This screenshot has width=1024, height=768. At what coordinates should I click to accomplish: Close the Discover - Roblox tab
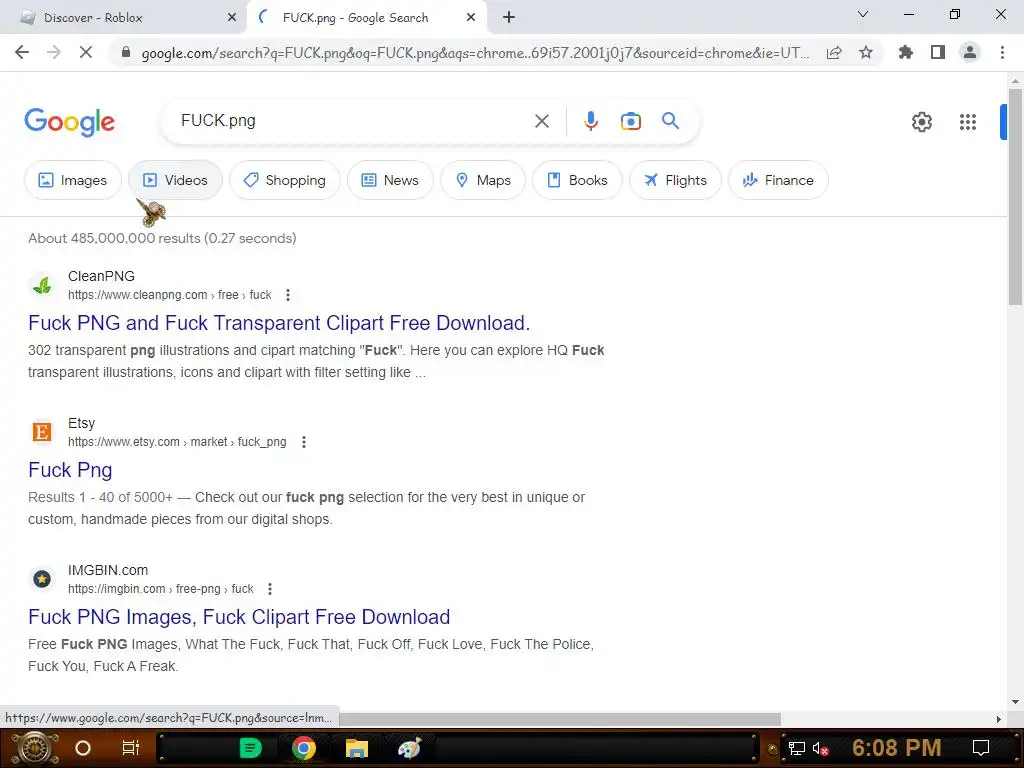click(232, 18)
